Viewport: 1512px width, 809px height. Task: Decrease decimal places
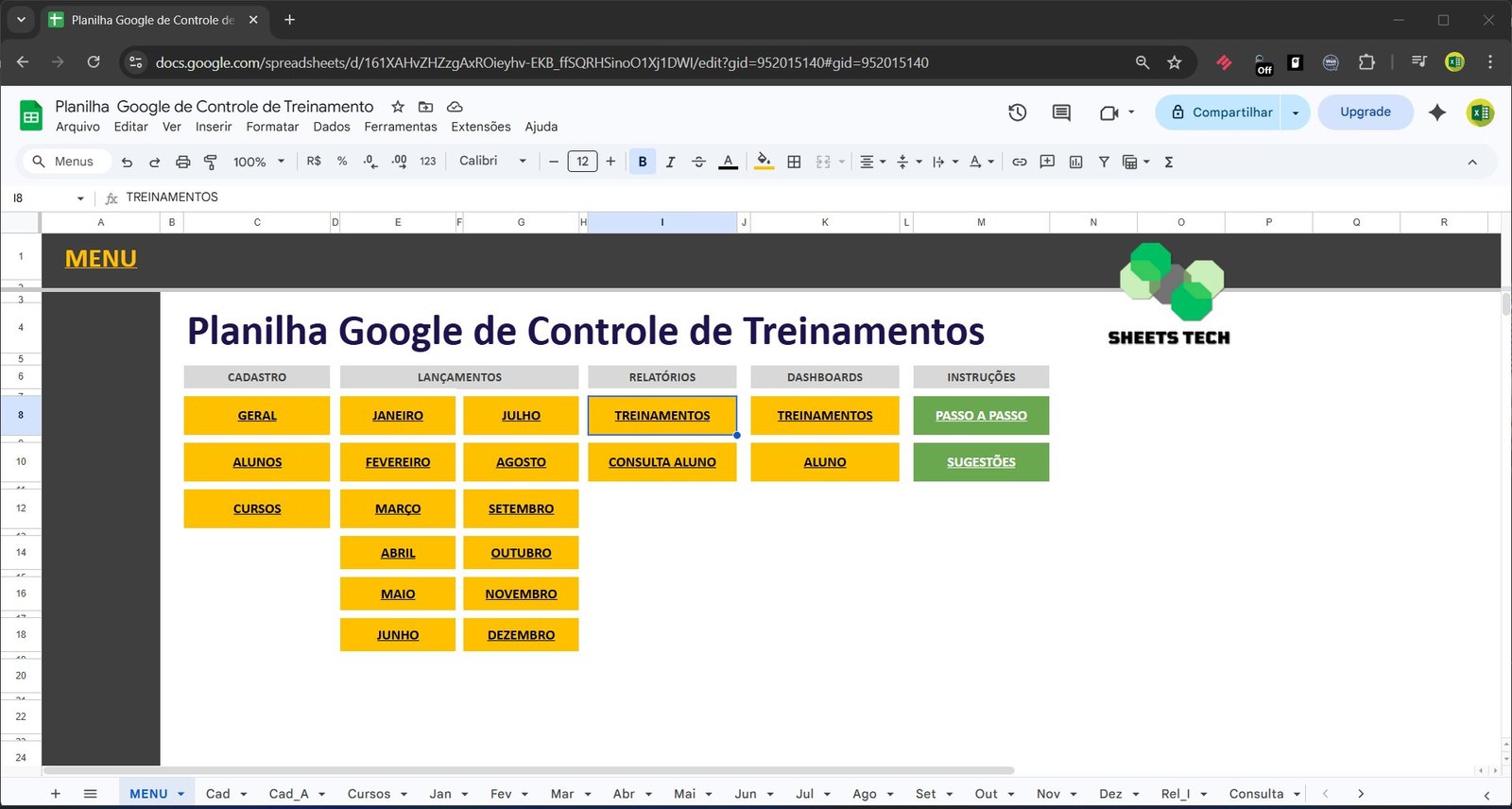coord(370,162)
